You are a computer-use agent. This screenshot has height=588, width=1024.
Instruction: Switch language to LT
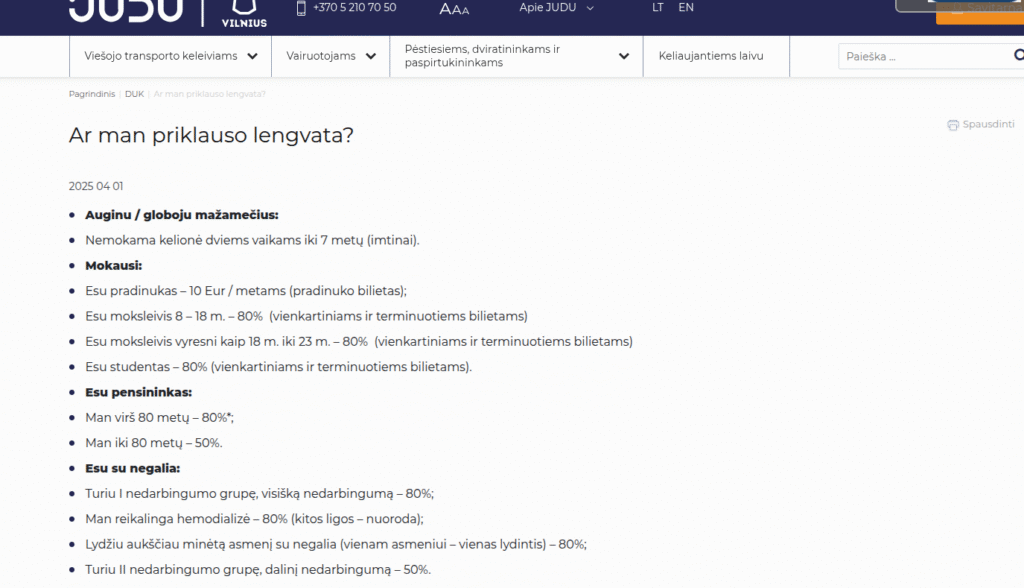point(657,8)
